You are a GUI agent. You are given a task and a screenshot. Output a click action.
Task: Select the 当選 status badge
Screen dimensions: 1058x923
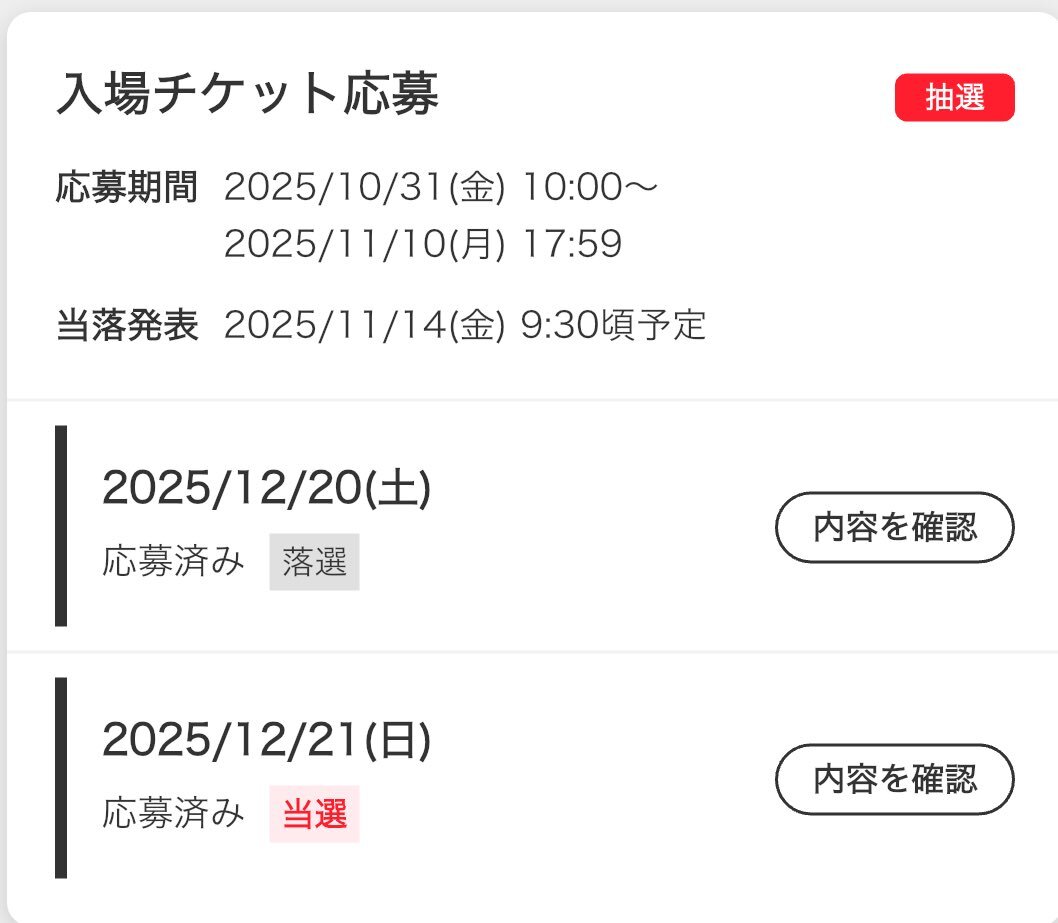click(x=314, y=813)
